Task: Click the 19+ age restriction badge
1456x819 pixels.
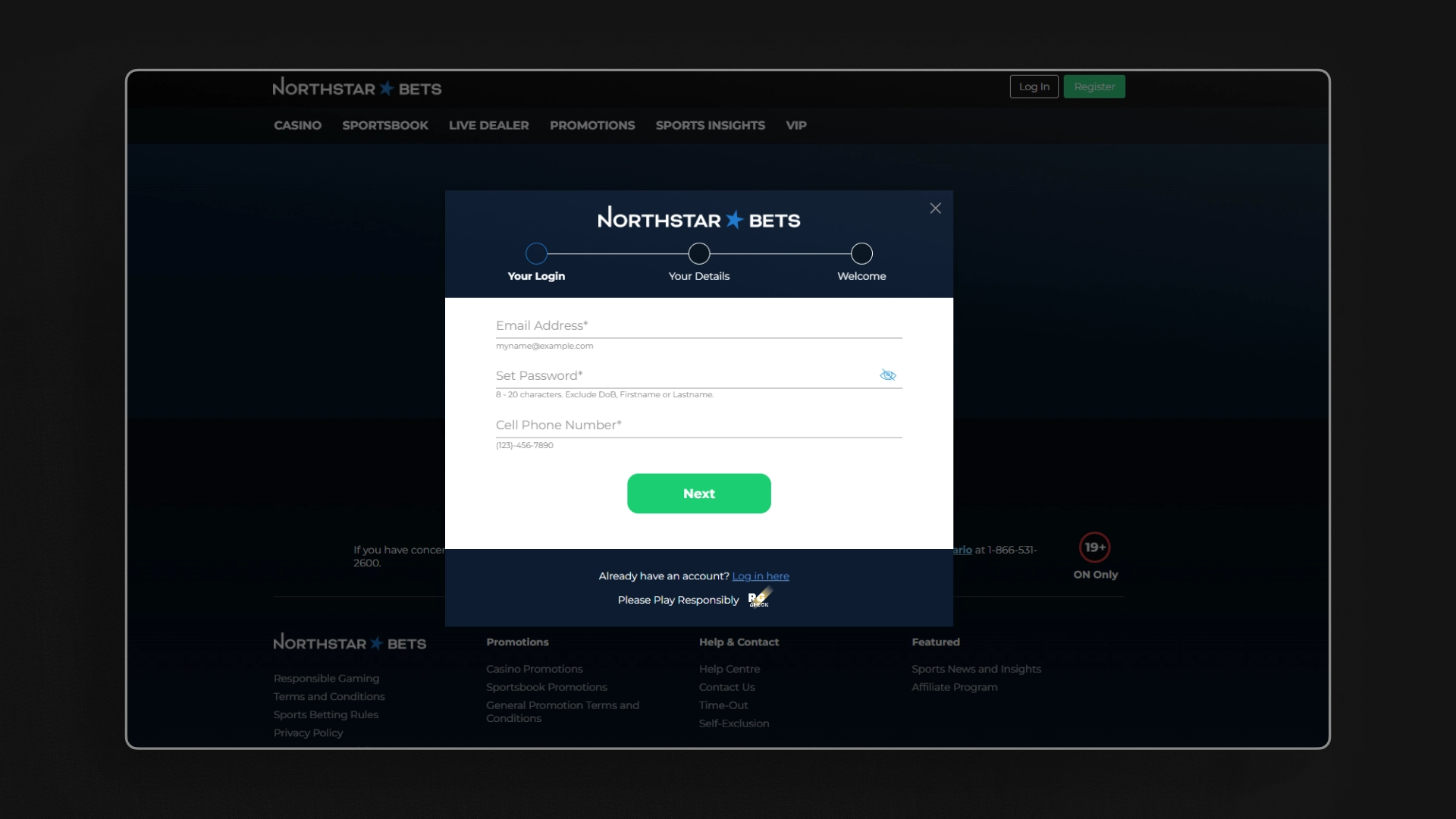Action: pyautogui.click(x=1094, y=548)
